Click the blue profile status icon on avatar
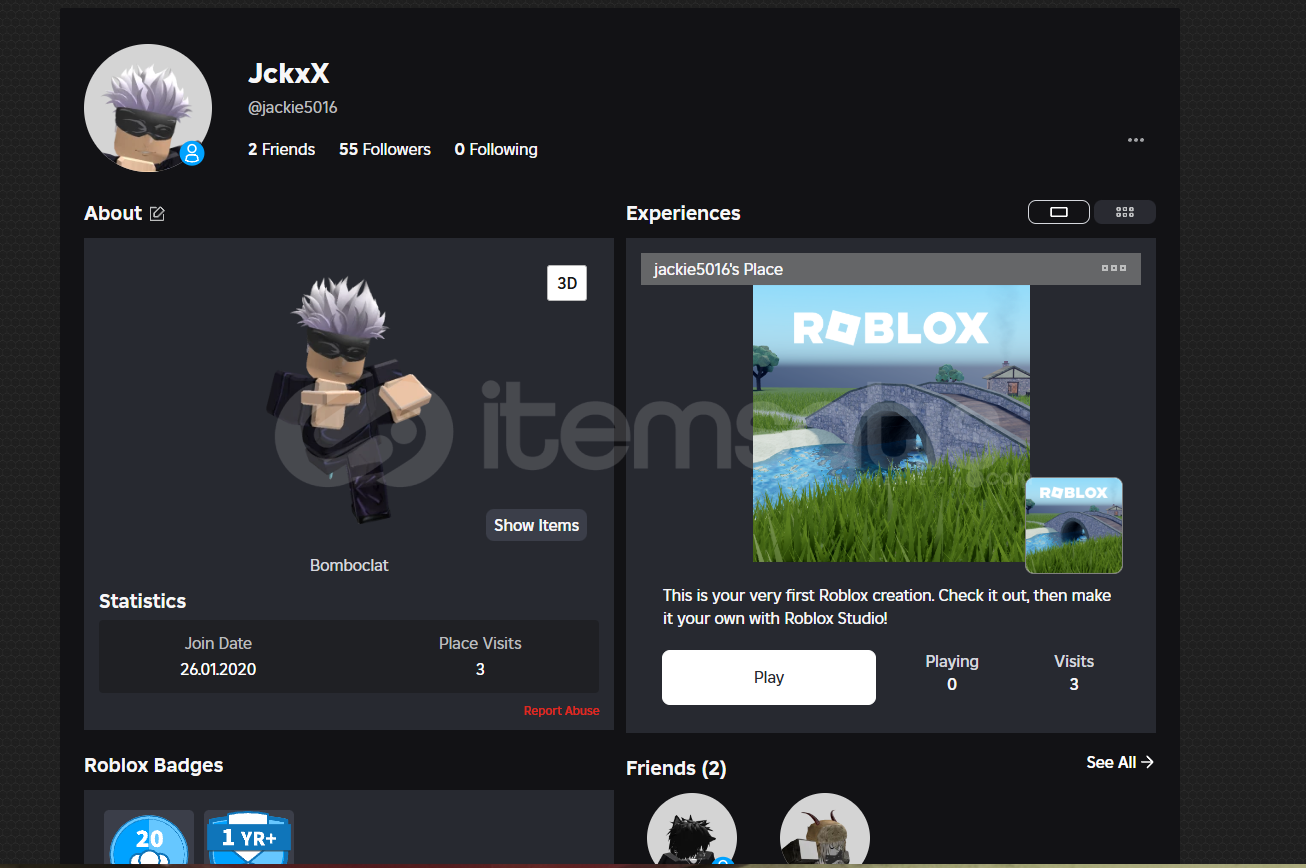 click(193, 153)
